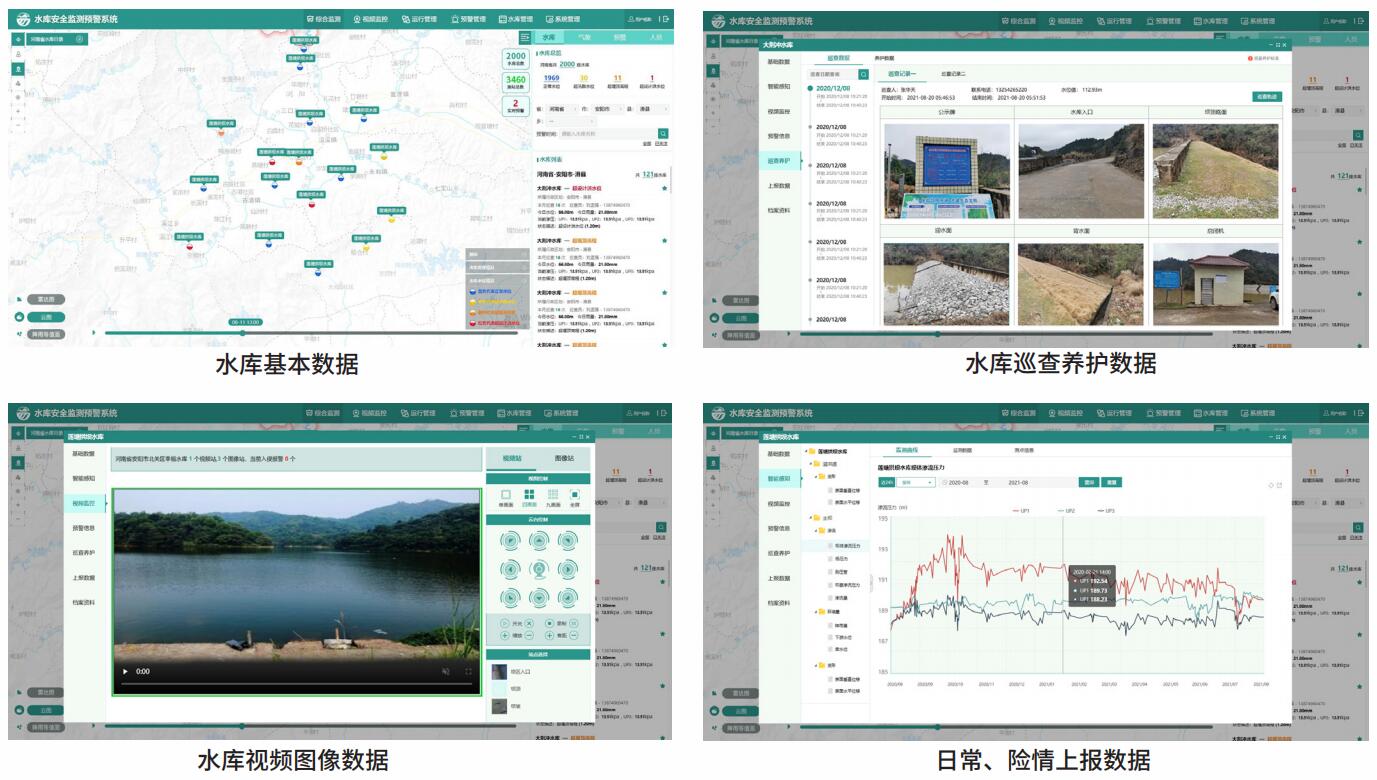Click PTZ up-left diagonal control

tap(510, 540)
